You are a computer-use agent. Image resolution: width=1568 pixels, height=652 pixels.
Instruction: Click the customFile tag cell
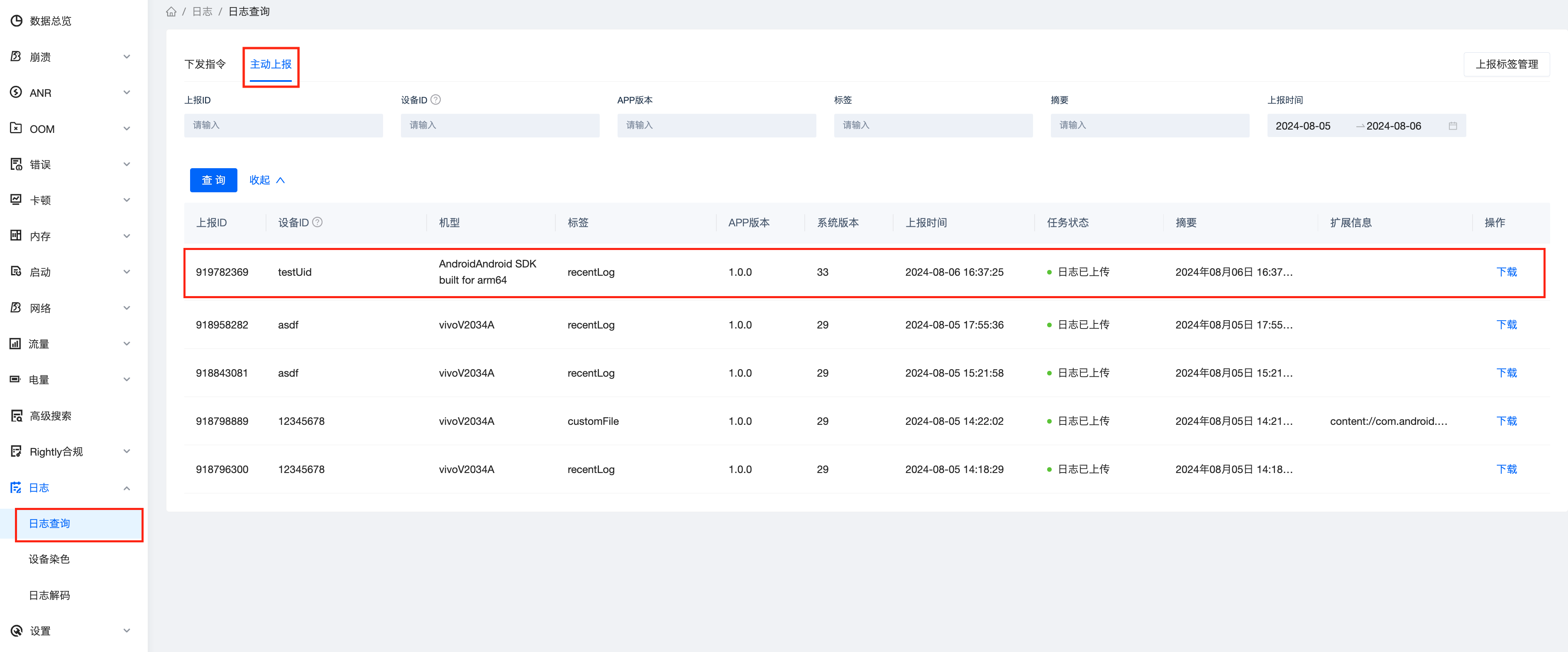(593, 421)
